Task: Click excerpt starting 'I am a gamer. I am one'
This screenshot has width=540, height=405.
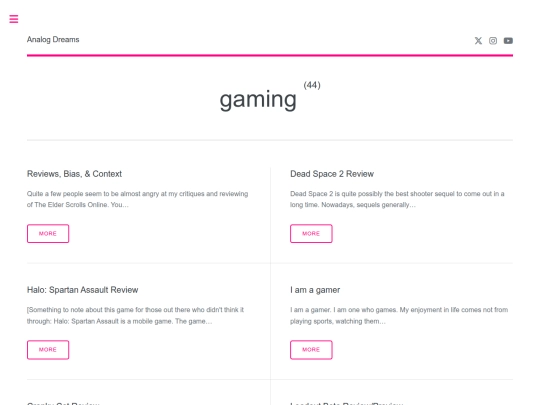Action: (399, 315)
